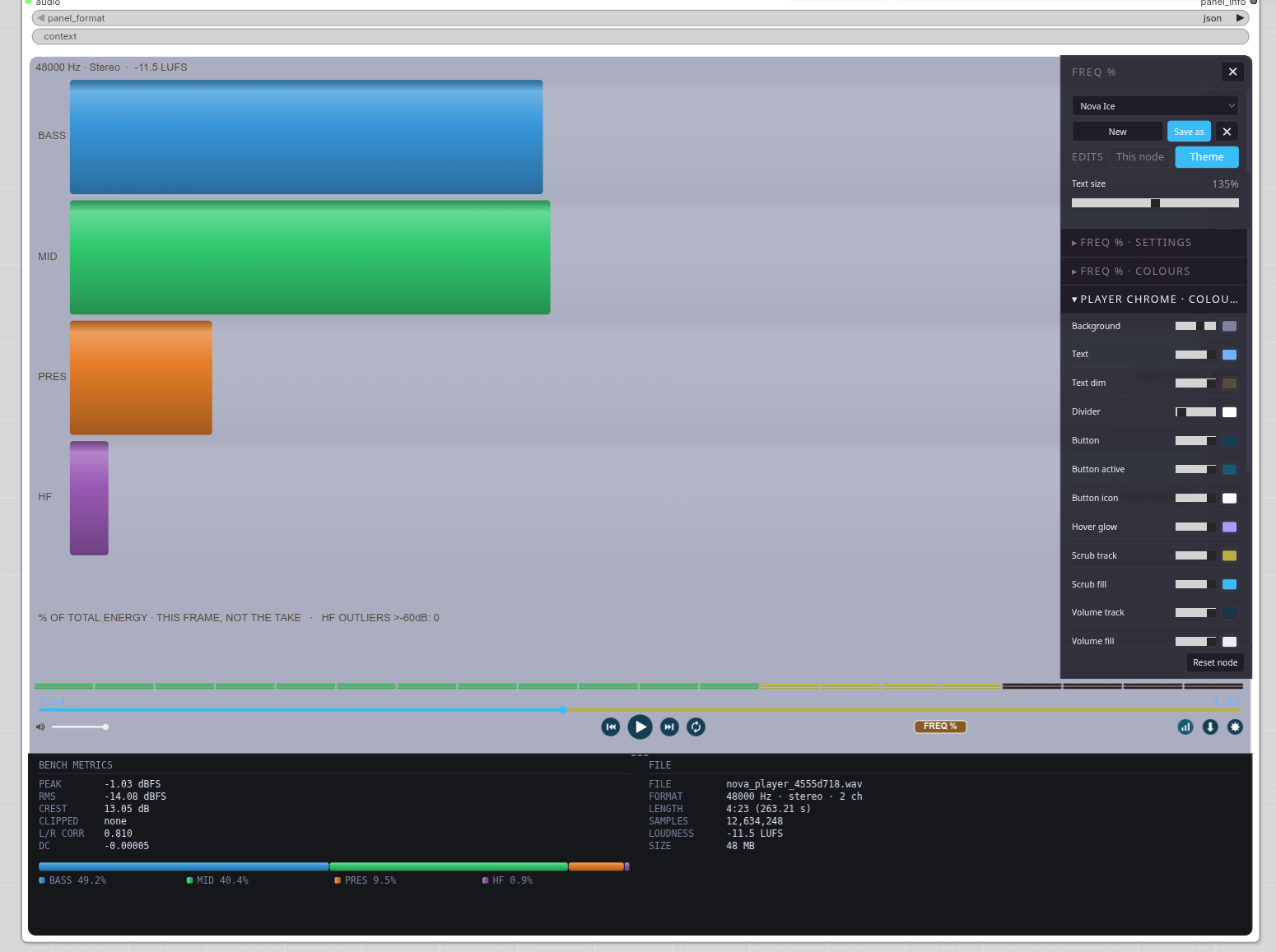Open the Scrub fill colour swatch

[x=1229, y=584]
